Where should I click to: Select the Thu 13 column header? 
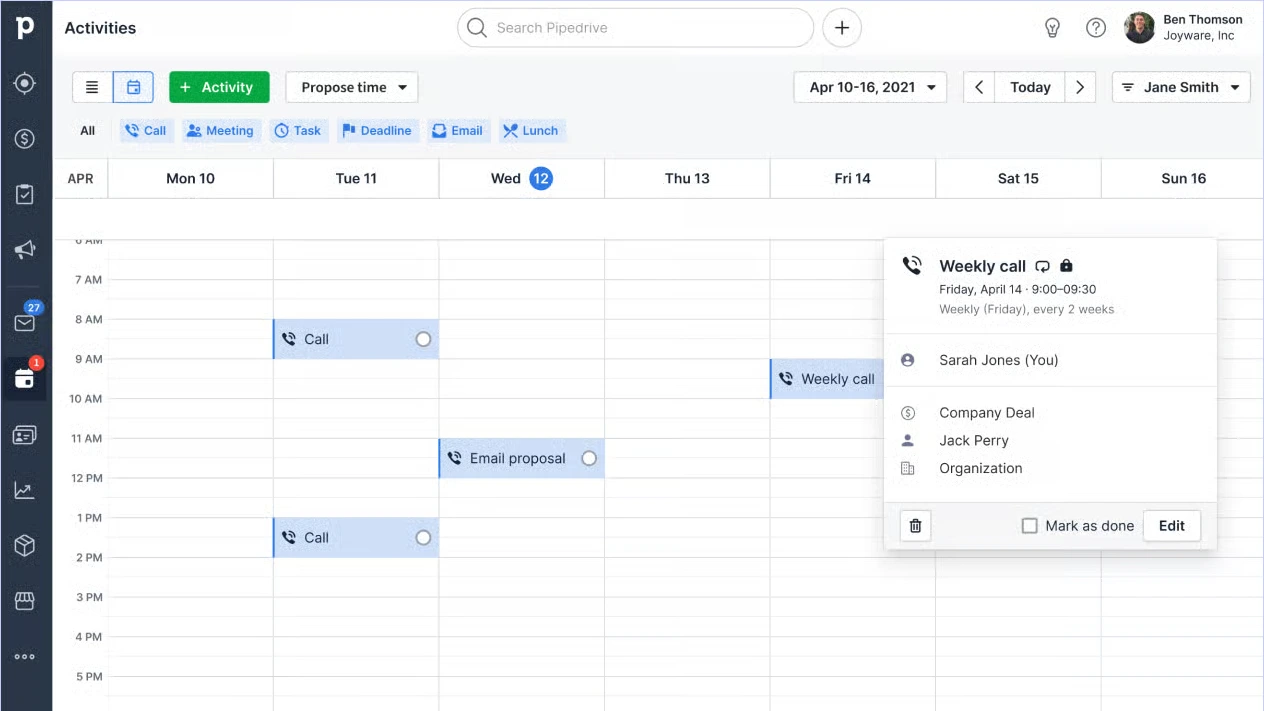tap(687, 178)
